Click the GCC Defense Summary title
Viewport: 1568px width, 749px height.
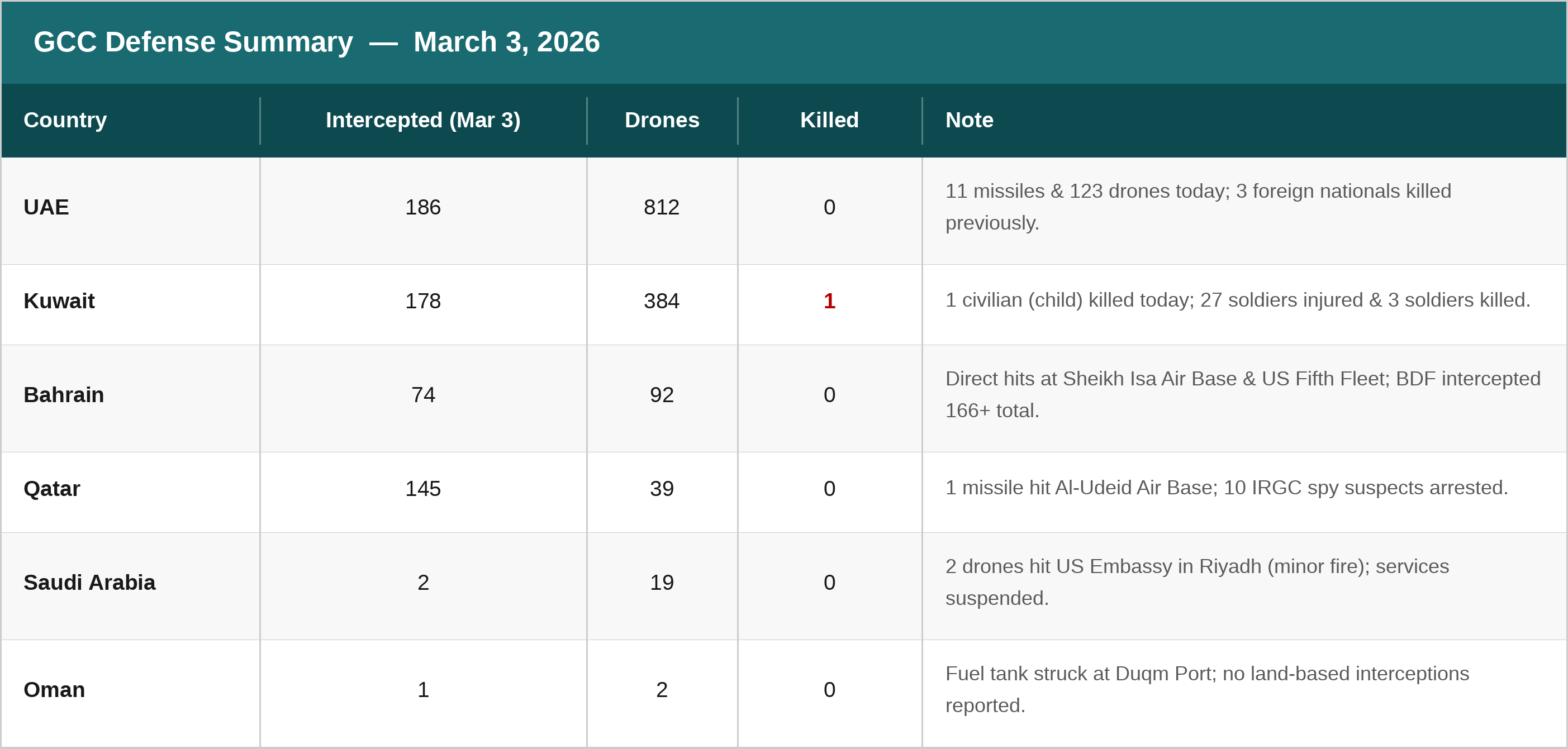point(316,42)
